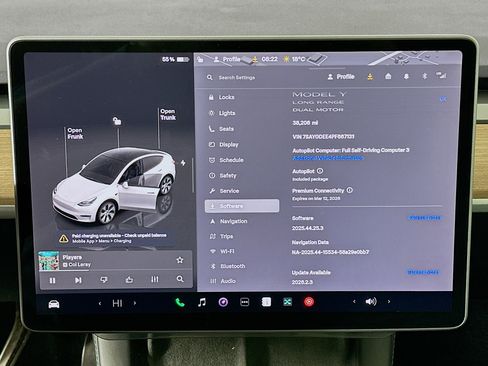Tap the Open Trunk button
Viewport: 488px width, 366px height.
coord(168,114)
